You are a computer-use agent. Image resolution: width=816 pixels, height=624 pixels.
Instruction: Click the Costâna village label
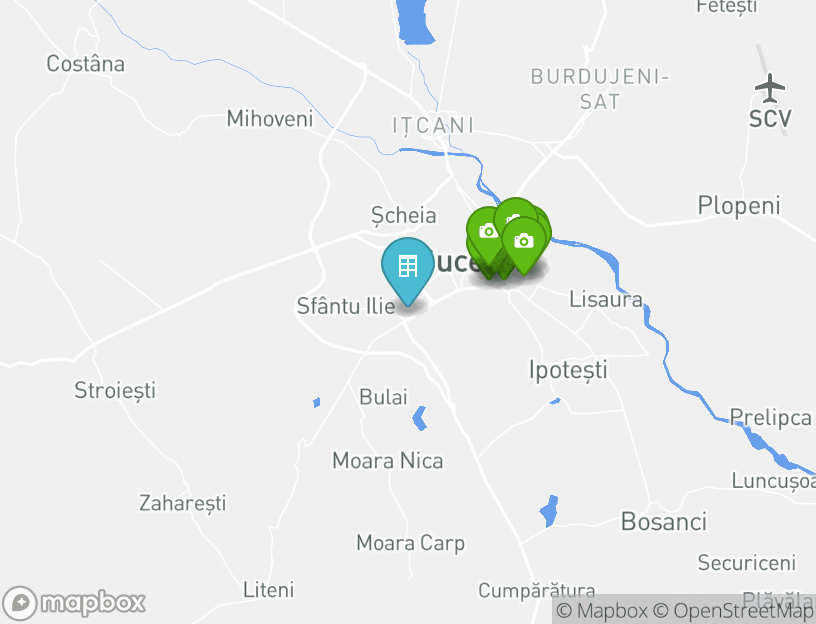click(x=85, y=63)
